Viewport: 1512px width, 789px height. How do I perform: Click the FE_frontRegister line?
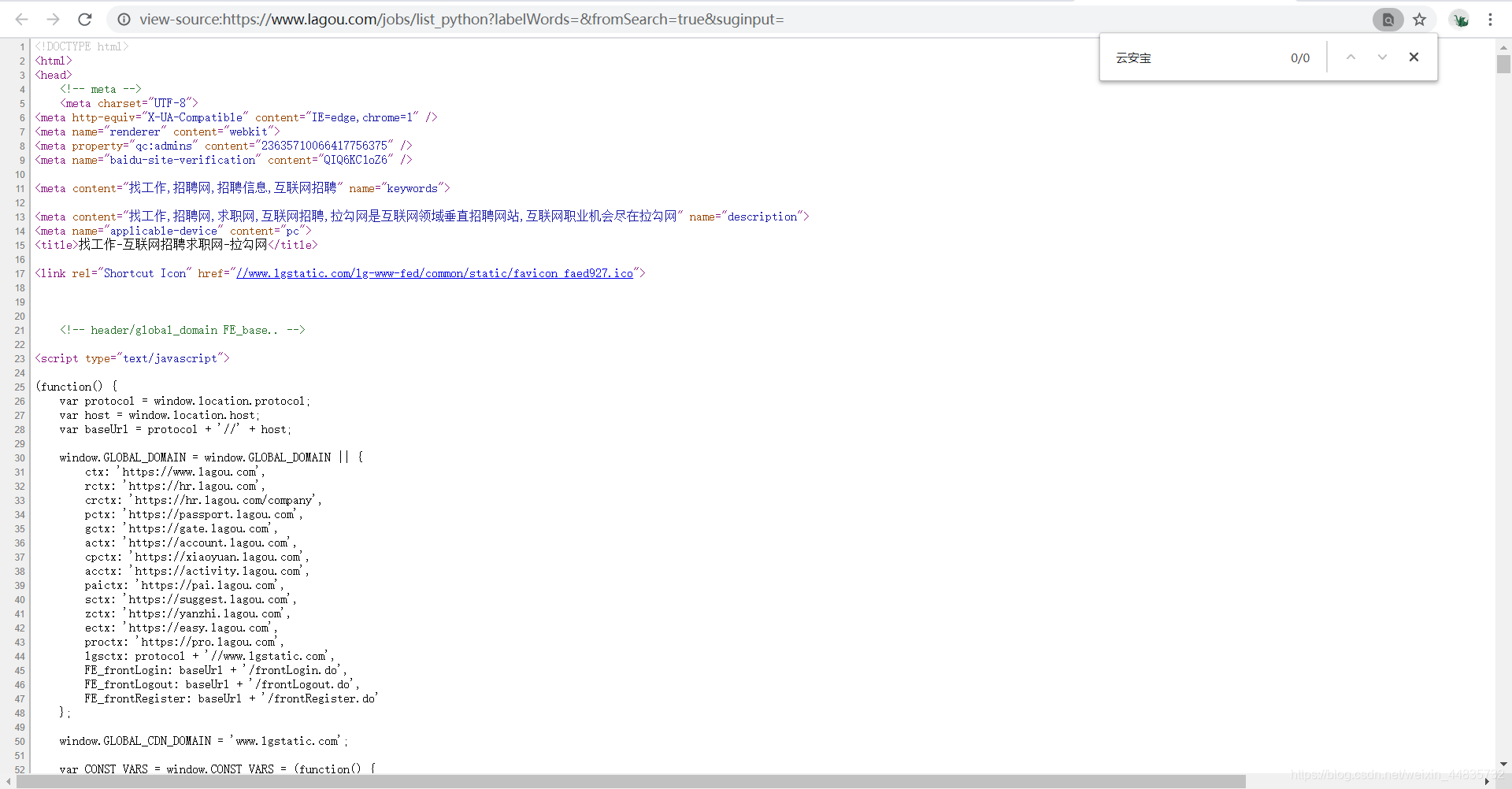tap(232, 698)
